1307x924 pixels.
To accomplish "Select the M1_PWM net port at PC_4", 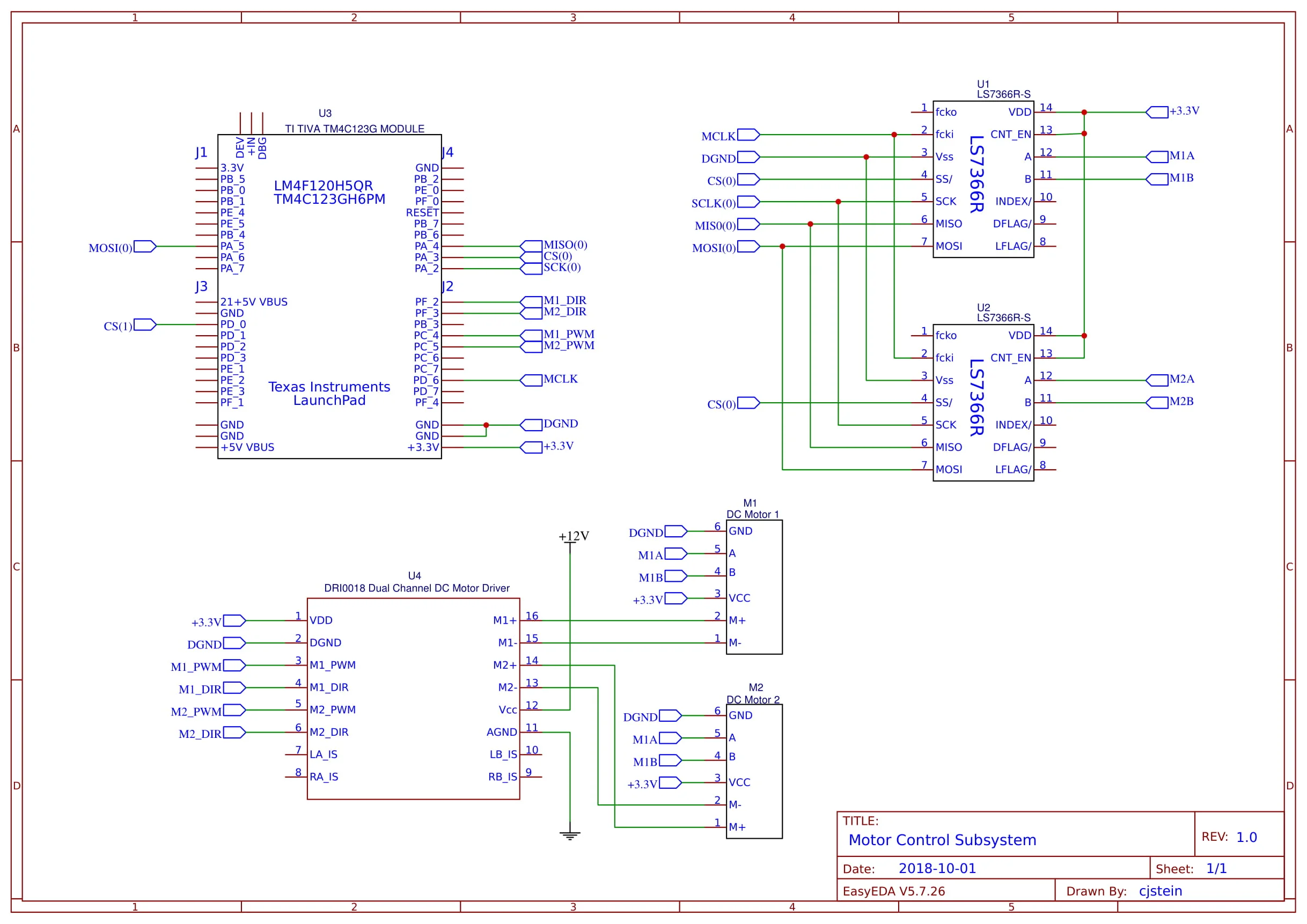I will (x=557, y=335).
